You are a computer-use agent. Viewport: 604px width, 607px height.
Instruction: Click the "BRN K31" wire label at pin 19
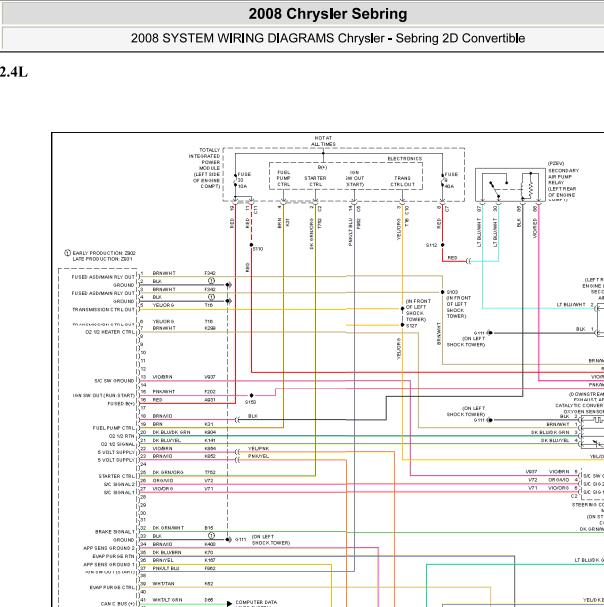(183, 424)
